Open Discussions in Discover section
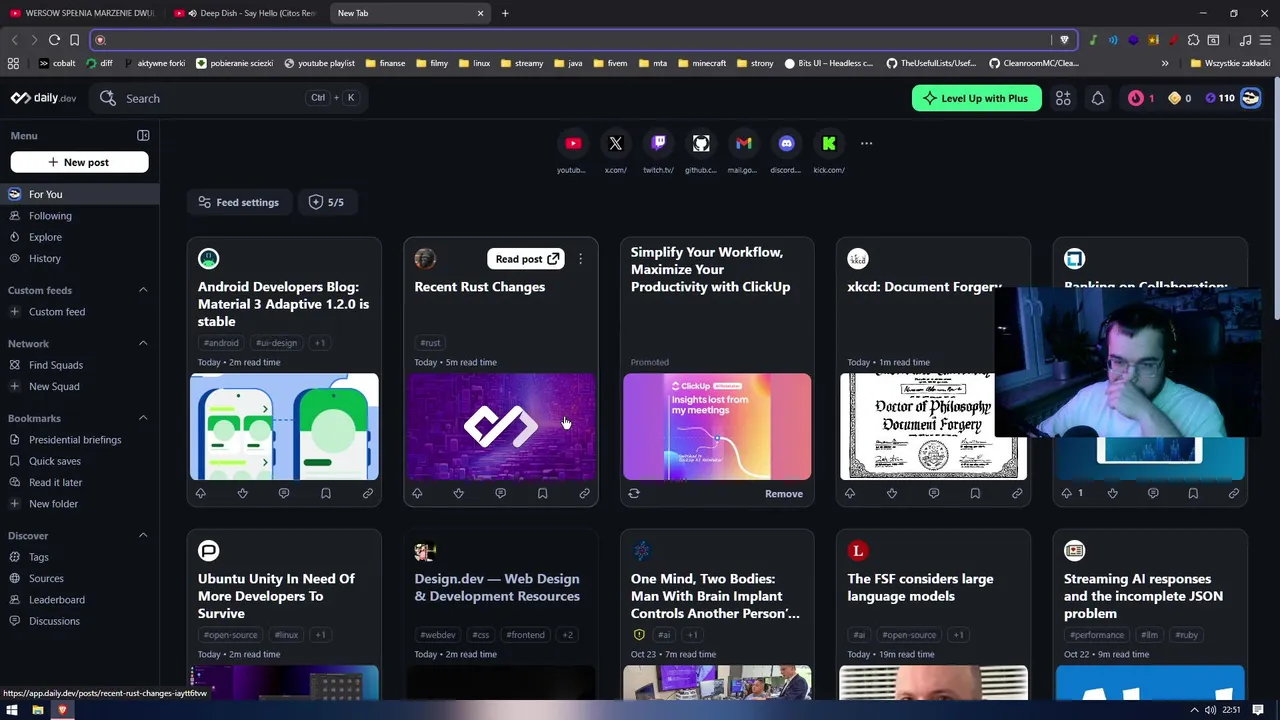1280x720 pixels. (79, 621)
